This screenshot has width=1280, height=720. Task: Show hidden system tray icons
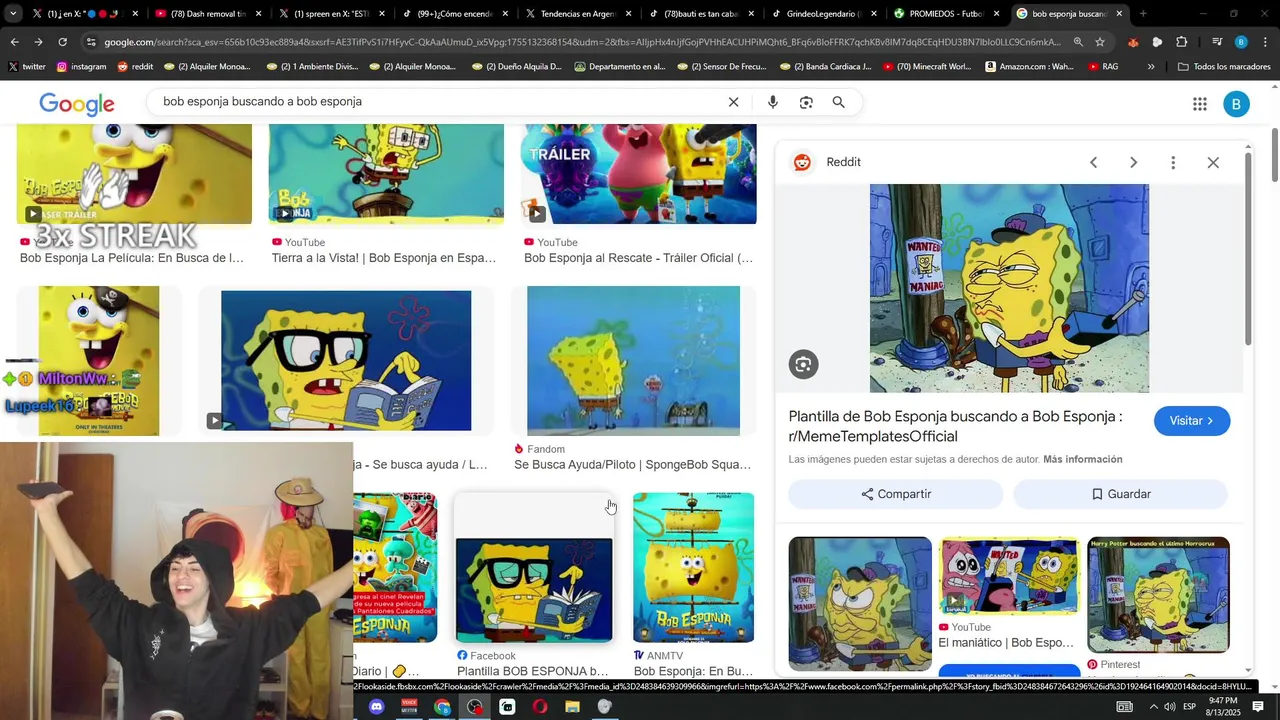(x=1153, y=707)
